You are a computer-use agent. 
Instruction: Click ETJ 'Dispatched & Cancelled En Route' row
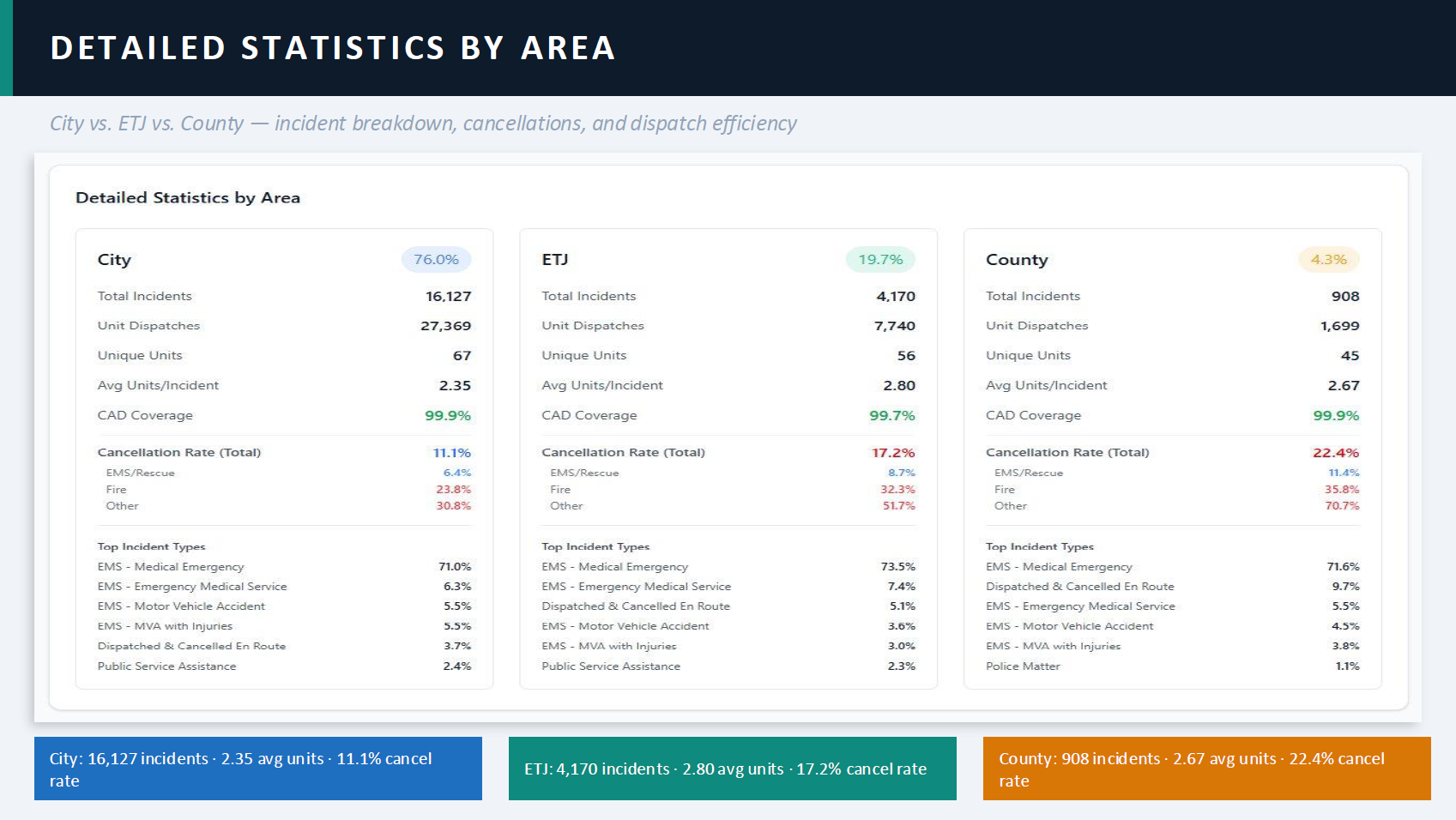pos(636,606)
